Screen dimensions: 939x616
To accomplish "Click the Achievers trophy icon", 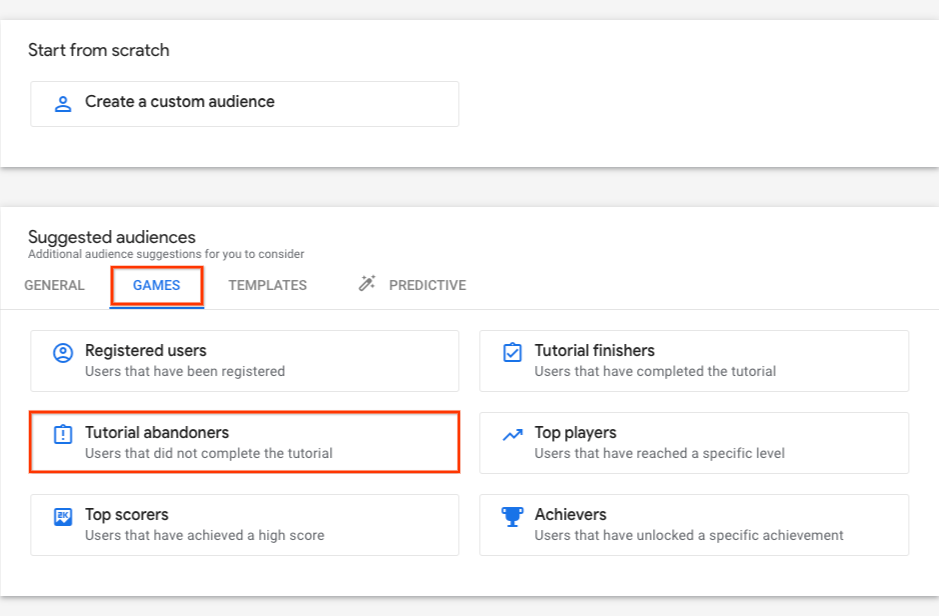I will (512, 516).
